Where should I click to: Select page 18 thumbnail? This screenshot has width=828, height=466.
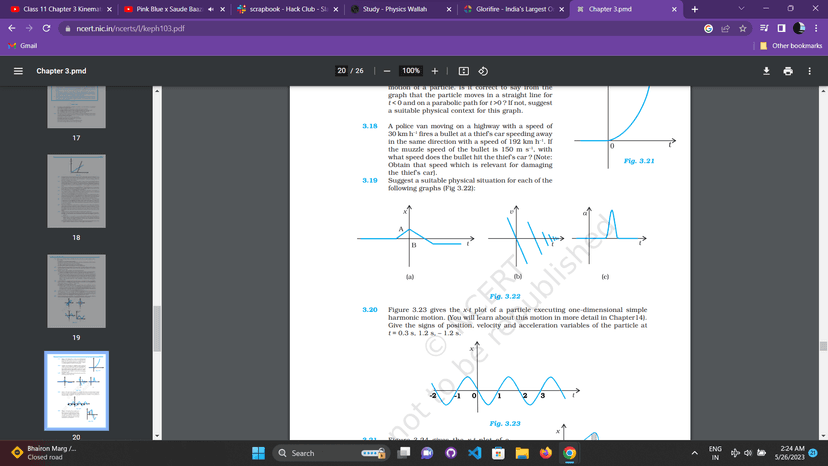pos(77,191)
